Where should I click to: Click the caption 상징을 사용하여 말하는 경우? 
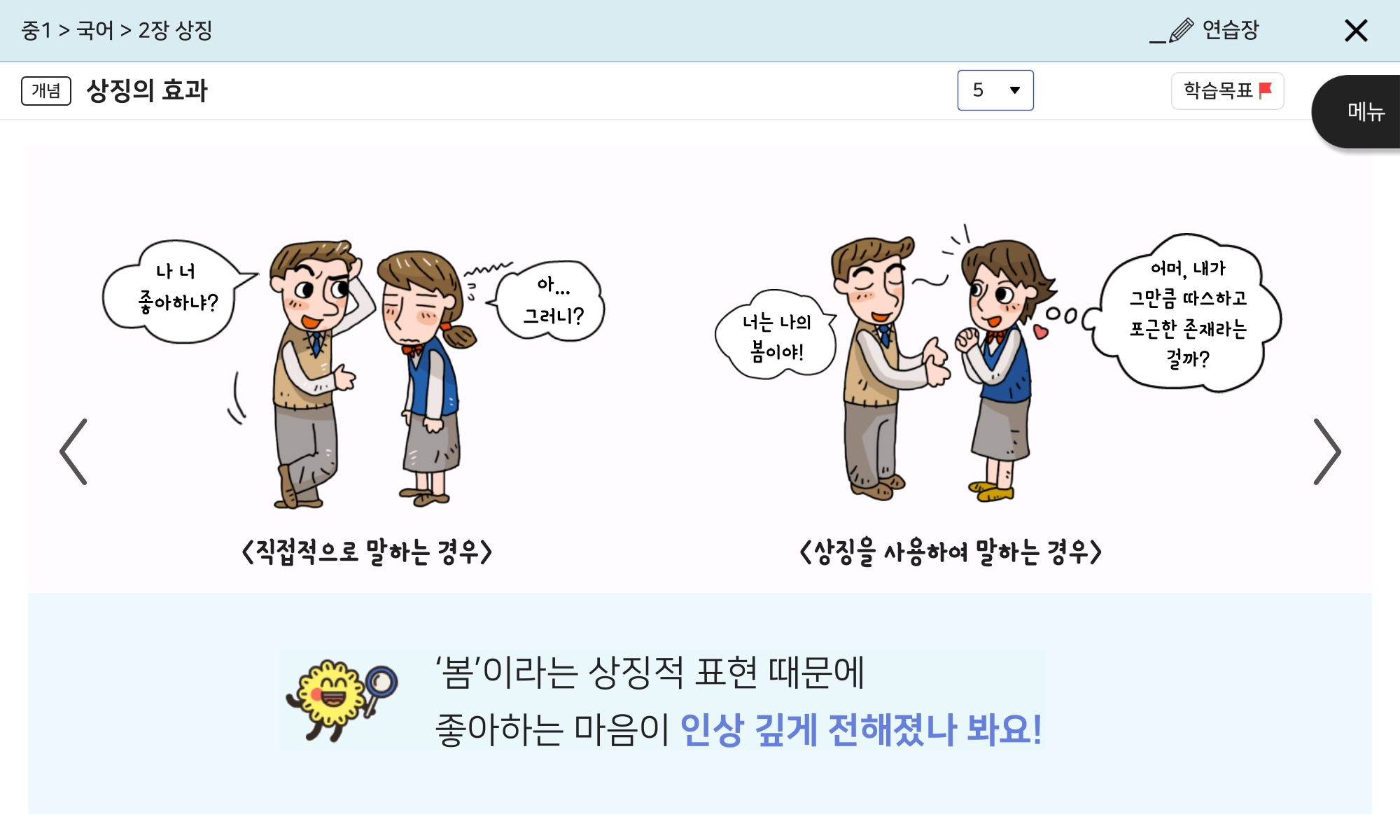coord(951,552)
